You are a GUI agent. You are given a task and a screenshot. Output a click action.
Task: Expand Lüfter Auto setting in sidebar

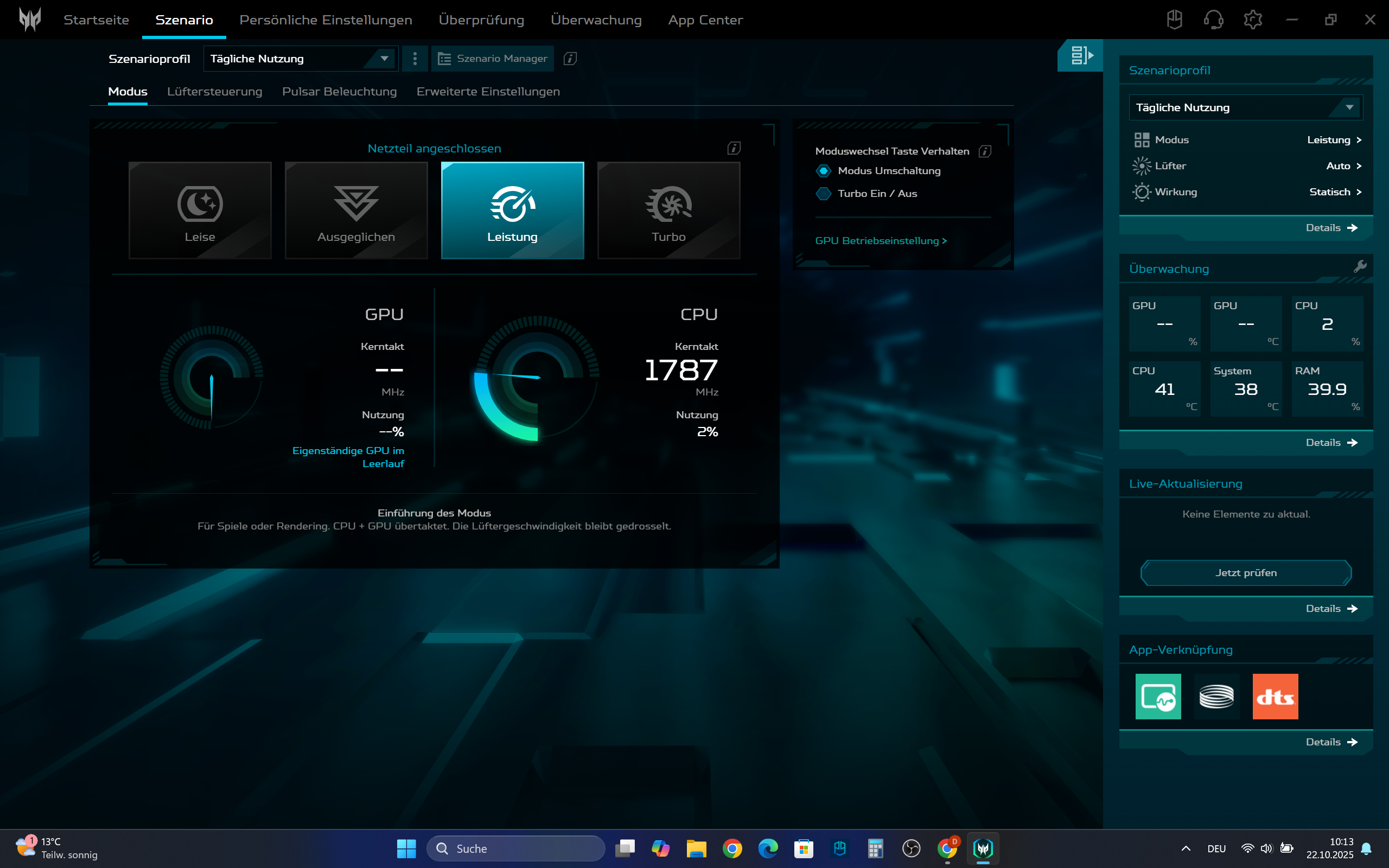coord(1343,166)
